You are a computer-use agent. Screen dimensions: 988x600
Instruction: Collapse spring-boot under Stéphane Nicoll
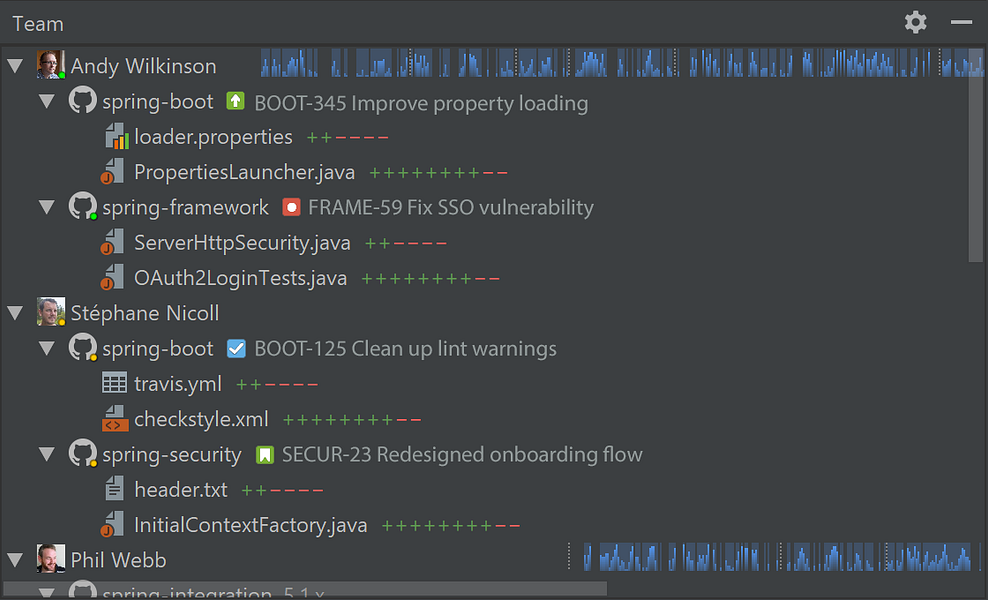47,348
